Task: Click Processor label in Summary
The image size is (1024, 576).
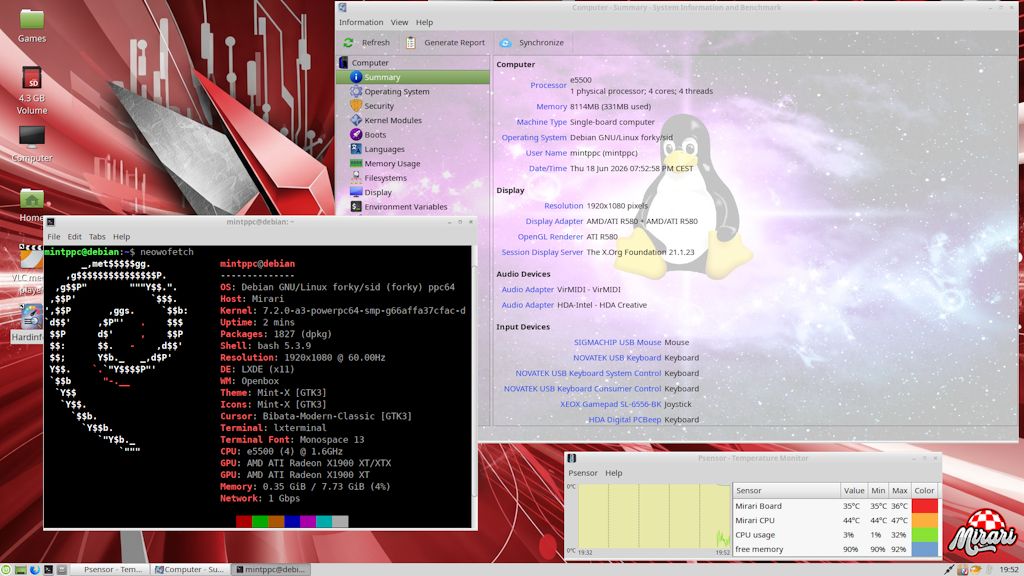Action: (548, 85)
